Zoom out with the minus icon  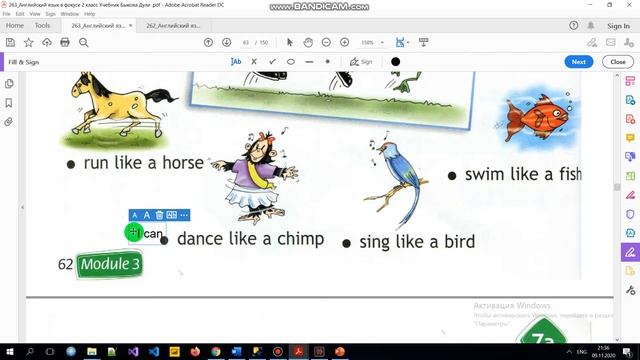326,42
